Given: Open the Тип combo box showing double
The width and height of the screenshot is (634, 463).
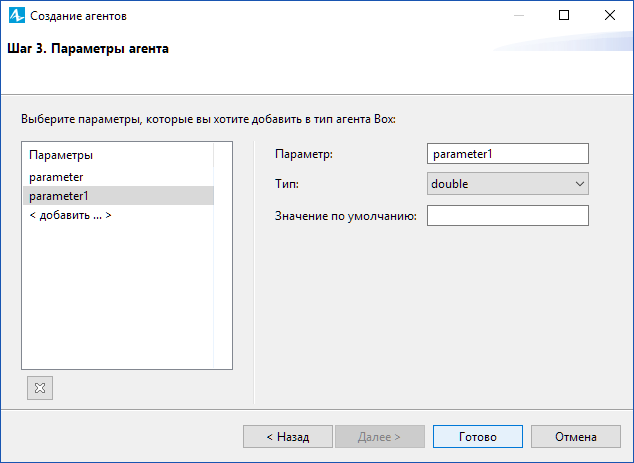Looking at the screenshot, I should [x=508, y=184].
